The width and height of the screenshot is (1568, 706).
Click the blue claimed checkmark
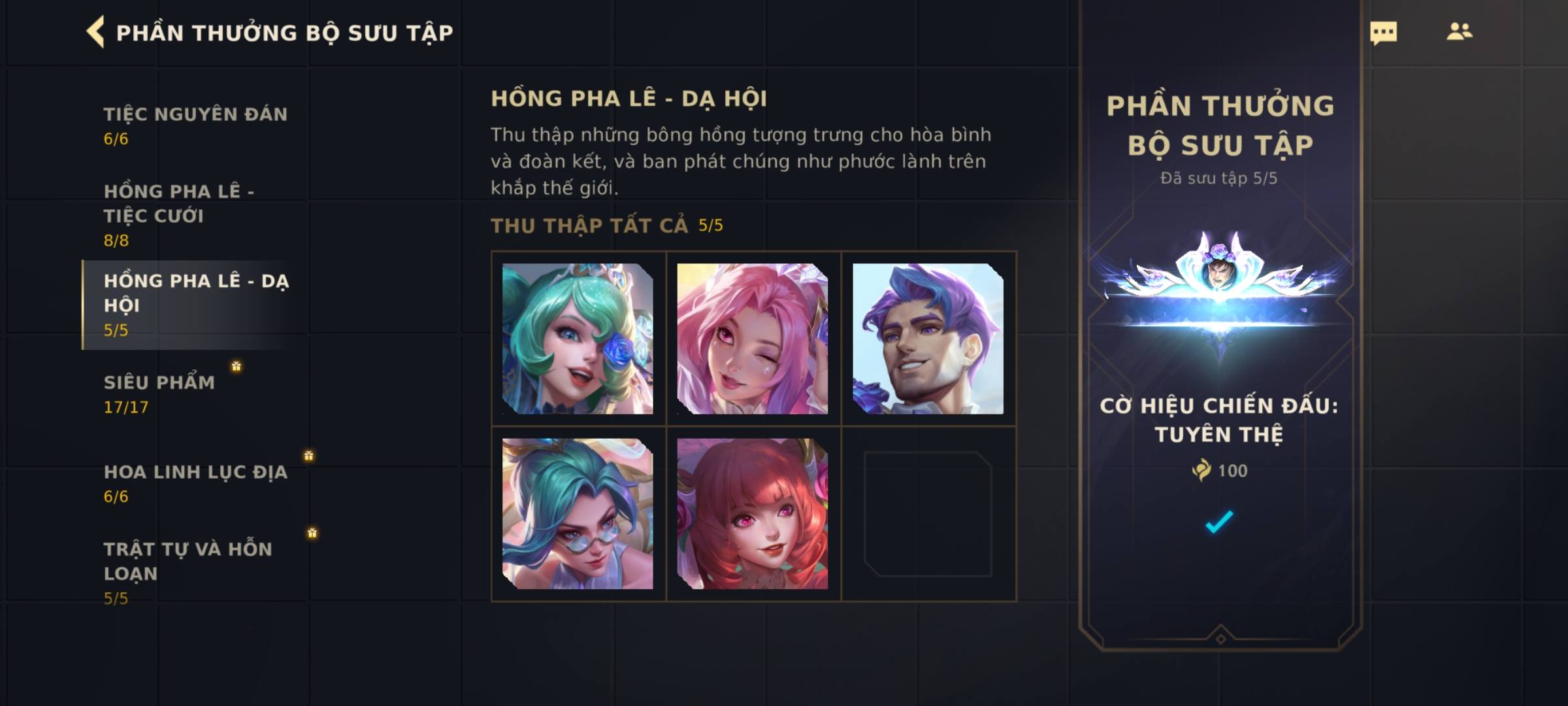click(1219, 521)
